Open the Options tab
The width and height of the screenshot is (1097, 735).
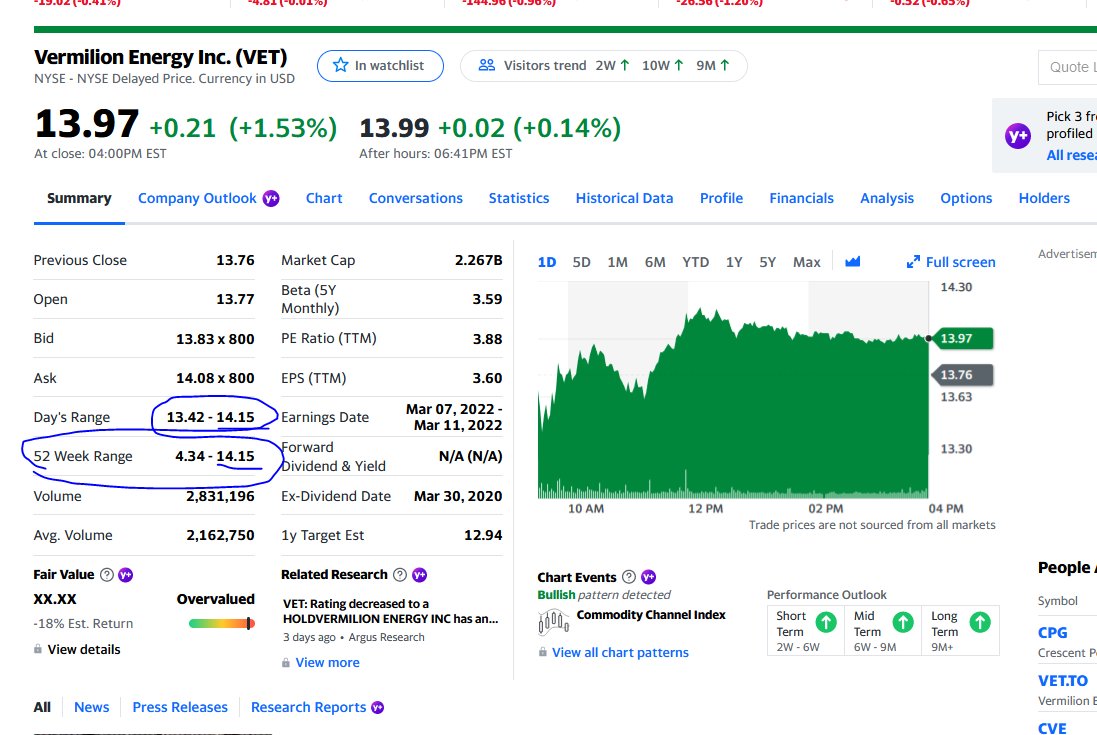point(965,199)
